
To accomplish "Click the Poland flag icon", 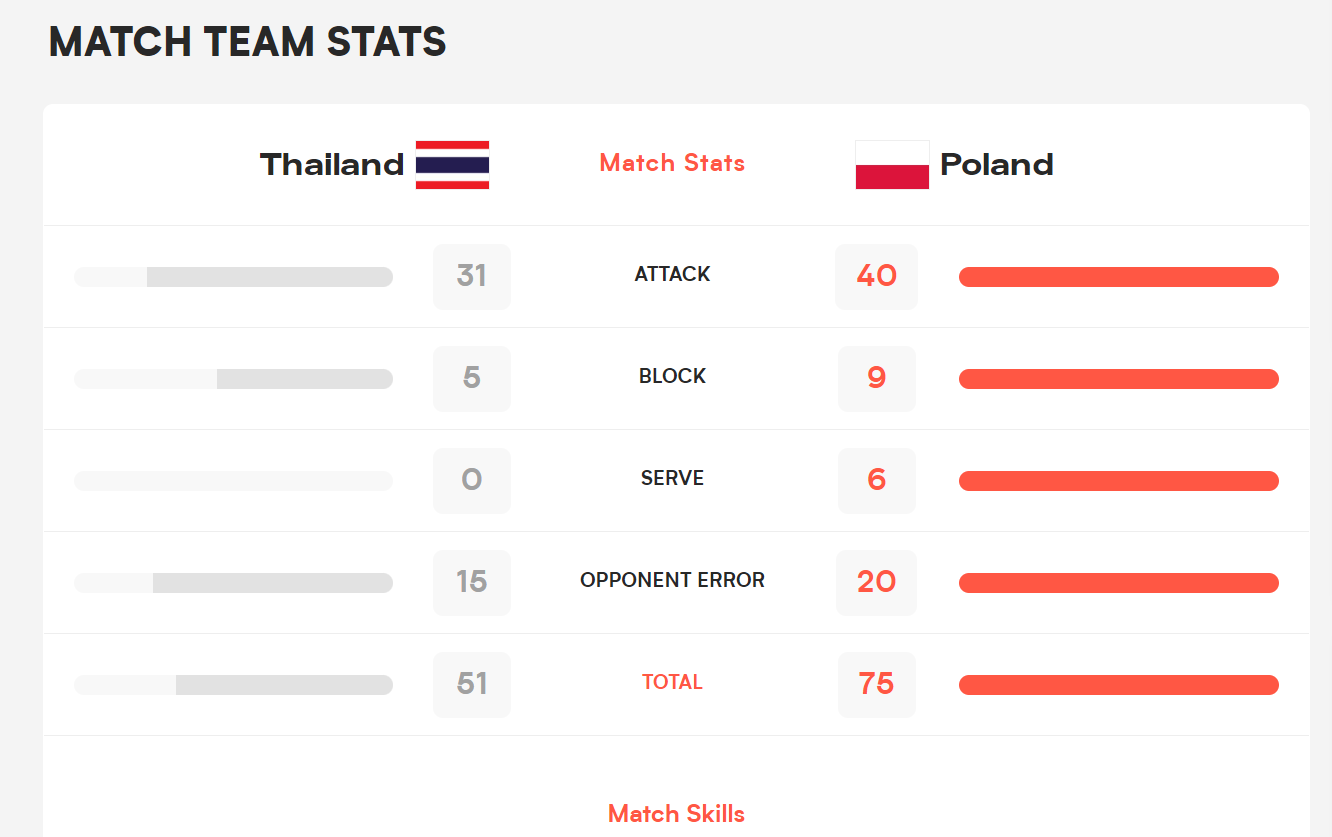I will pos(892,165).
